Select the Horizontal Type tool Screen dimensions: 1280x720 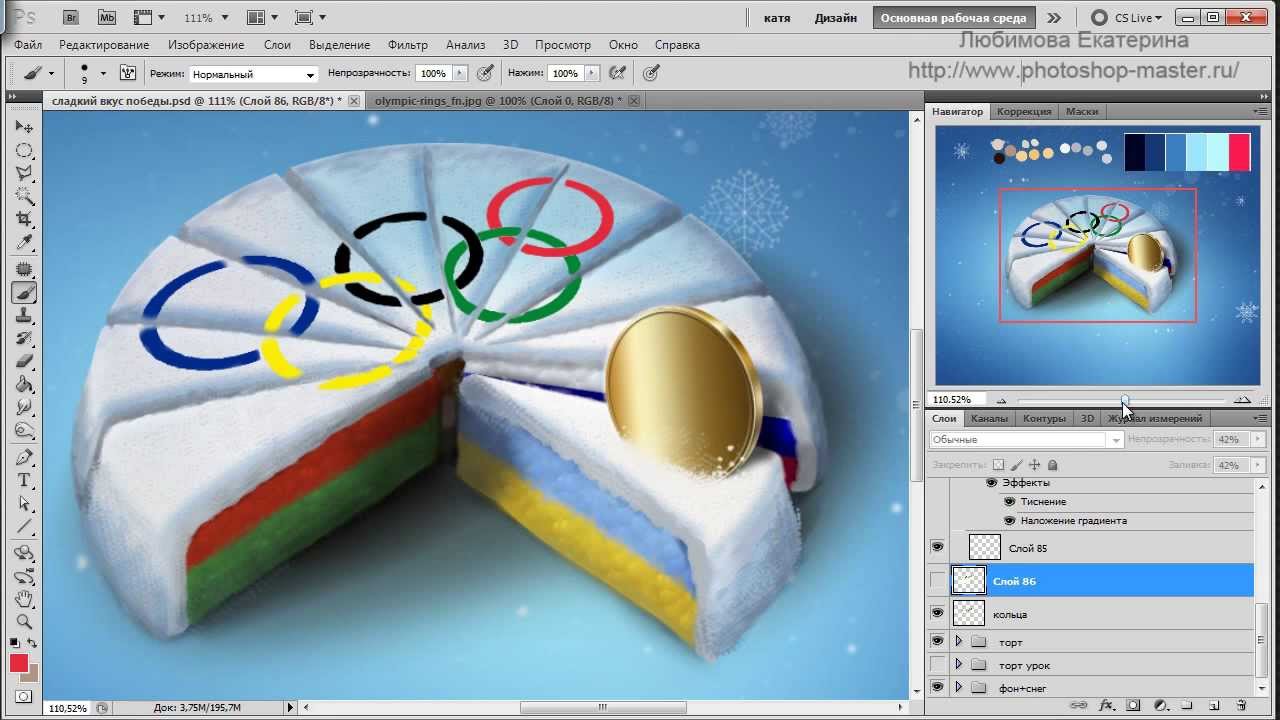tap(24, 481)
